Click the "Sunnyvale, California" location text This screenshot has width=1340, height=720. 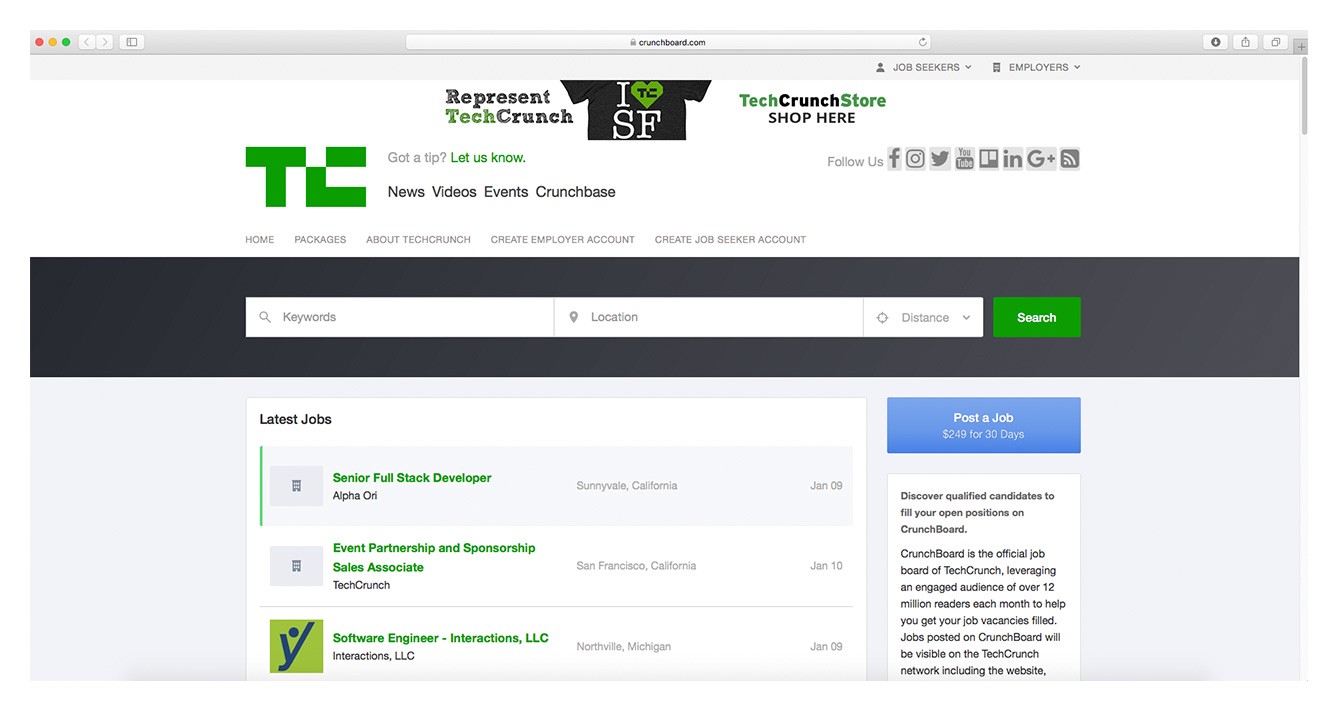pos(627,486)
